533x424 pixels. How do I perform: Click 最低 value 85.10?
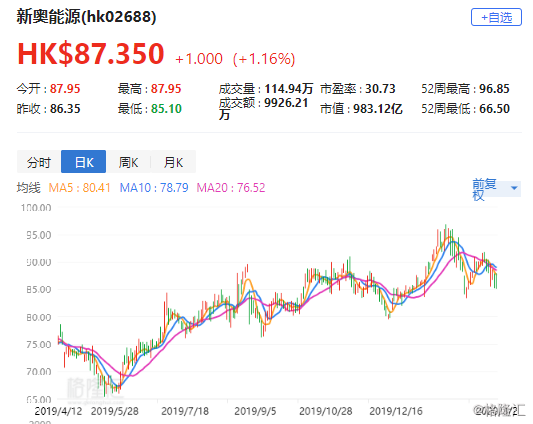166,109
